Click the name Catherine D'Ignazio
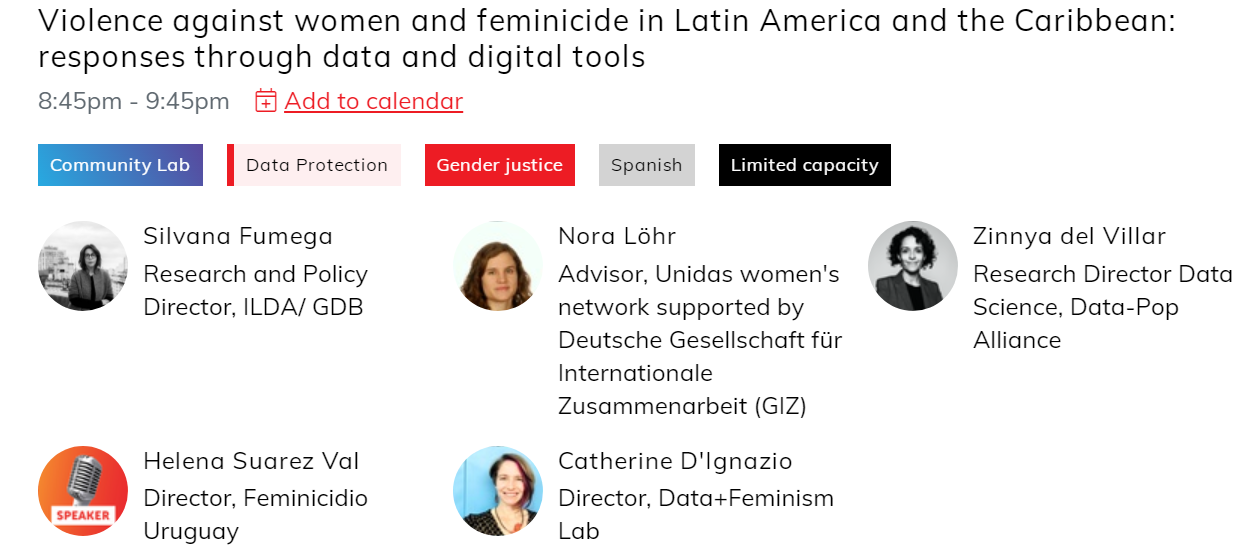This screenshot has height=557, width=1257. tap(675, 461)
